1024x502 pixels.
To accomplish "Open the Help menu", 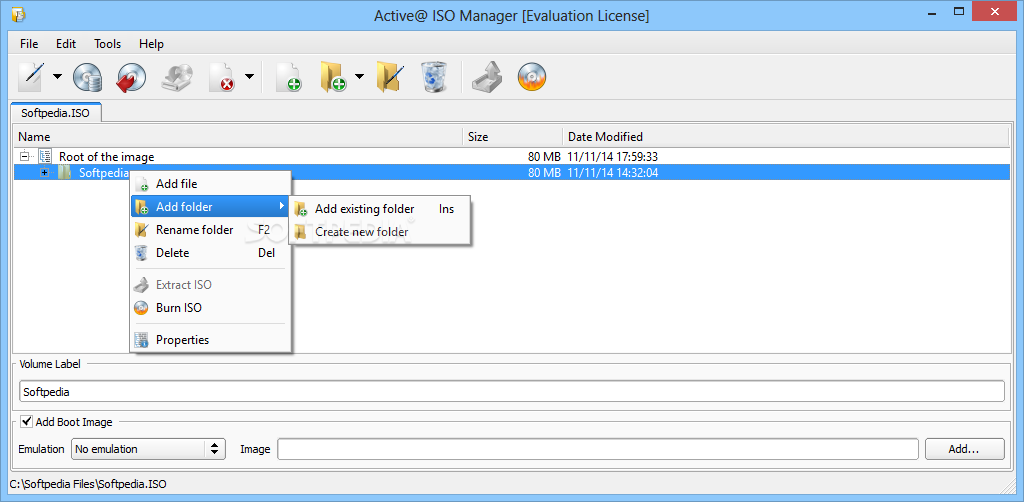I will point(152,44).
